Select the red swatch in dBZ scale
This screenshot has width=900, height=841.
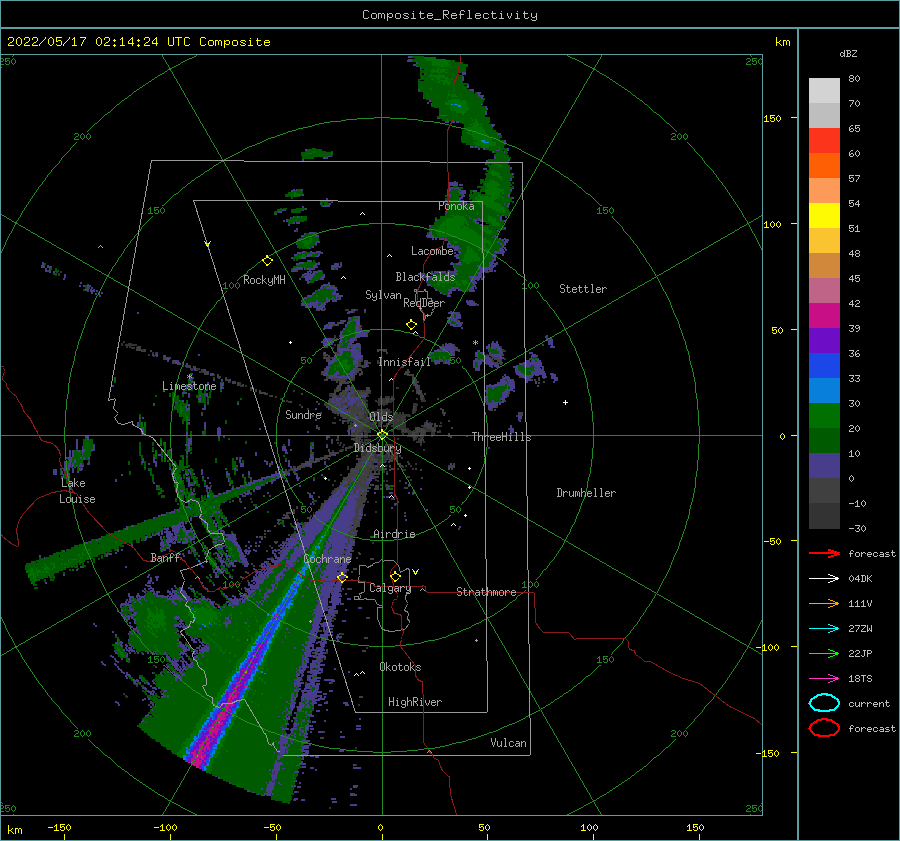(x=824, y=141)
